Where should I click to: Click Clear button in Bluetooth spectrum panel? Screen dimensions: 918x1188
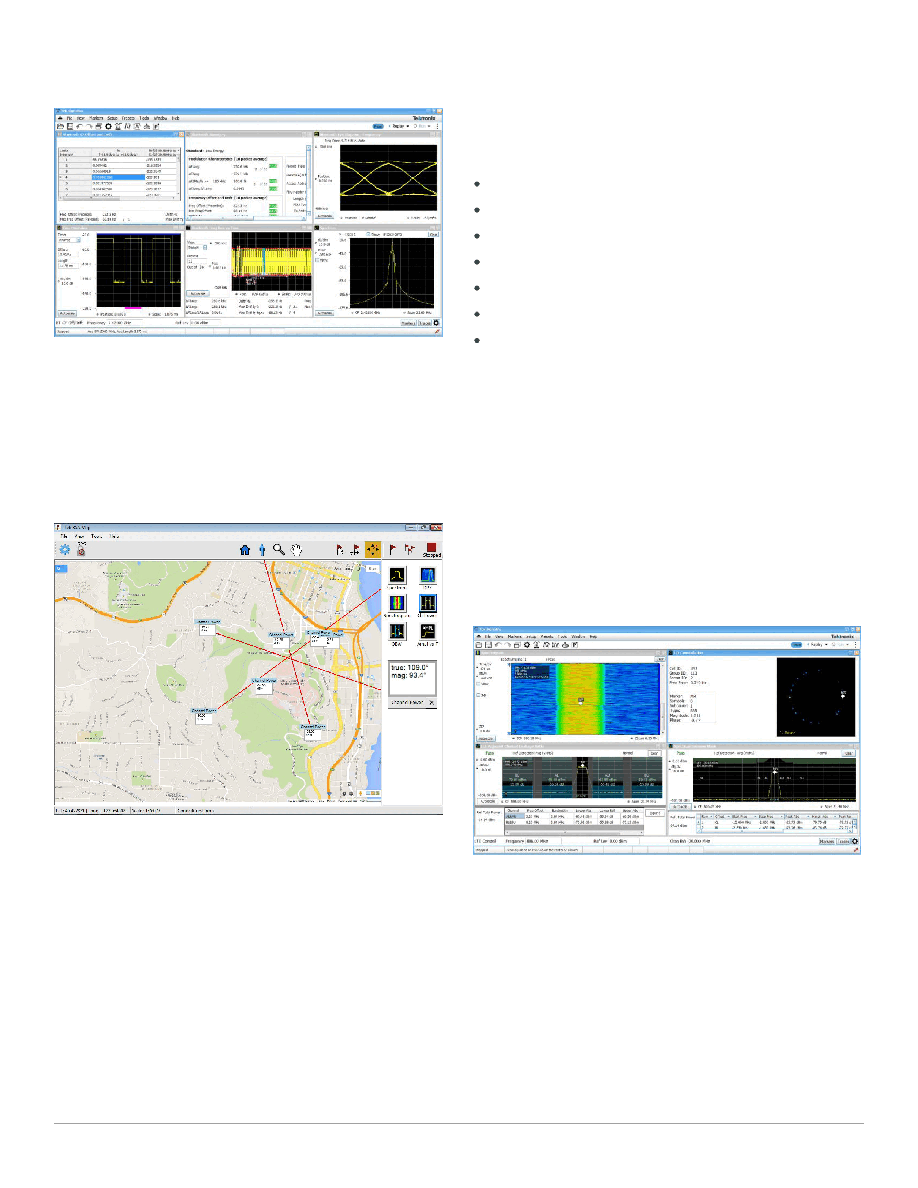434,235
